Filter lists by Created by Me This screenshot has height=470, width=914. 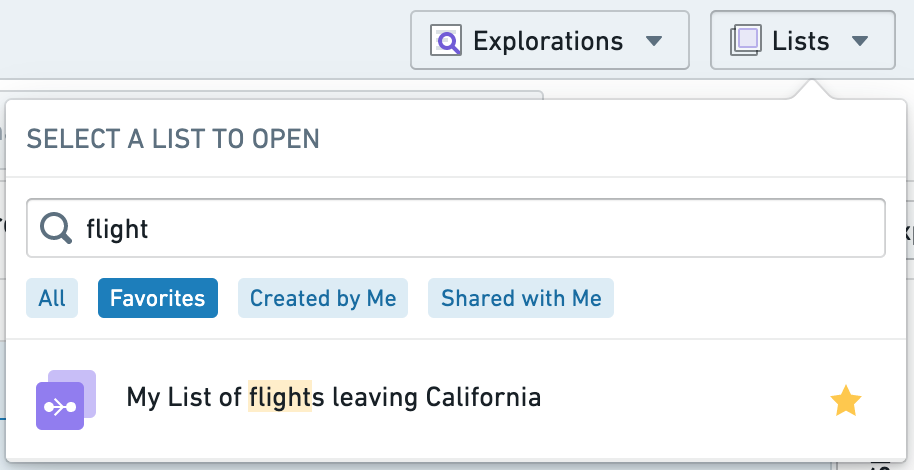point(323,298)
